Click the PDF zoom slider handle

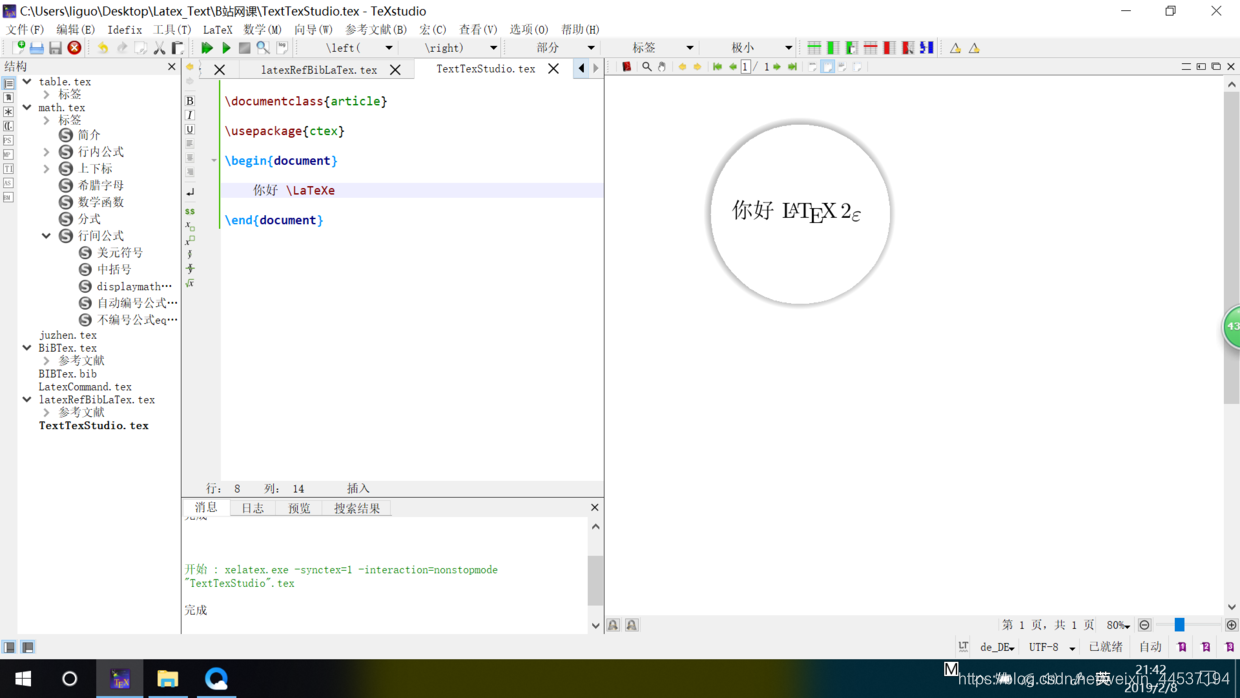(x=1179, y=625)
